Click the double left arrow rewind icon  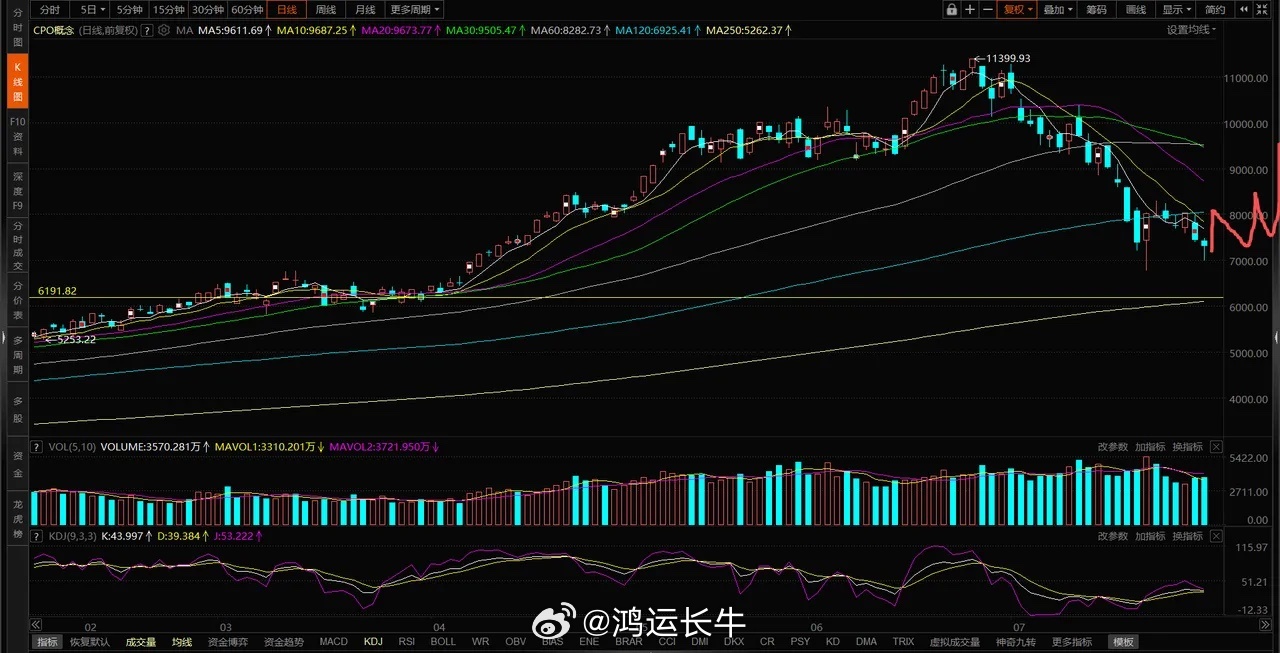(x=1244, y=10)
